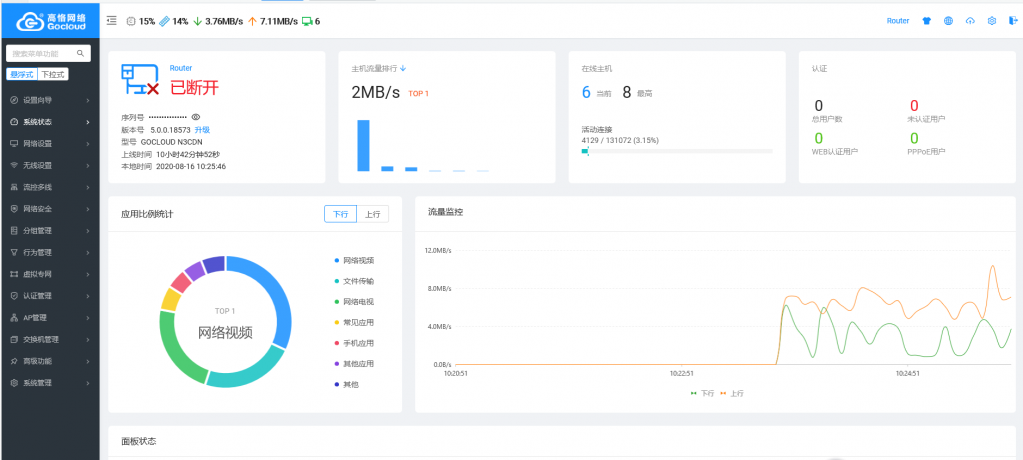Click the globe language icon in header
This screenshot has height=460, width=1023.
click(948, 21)
